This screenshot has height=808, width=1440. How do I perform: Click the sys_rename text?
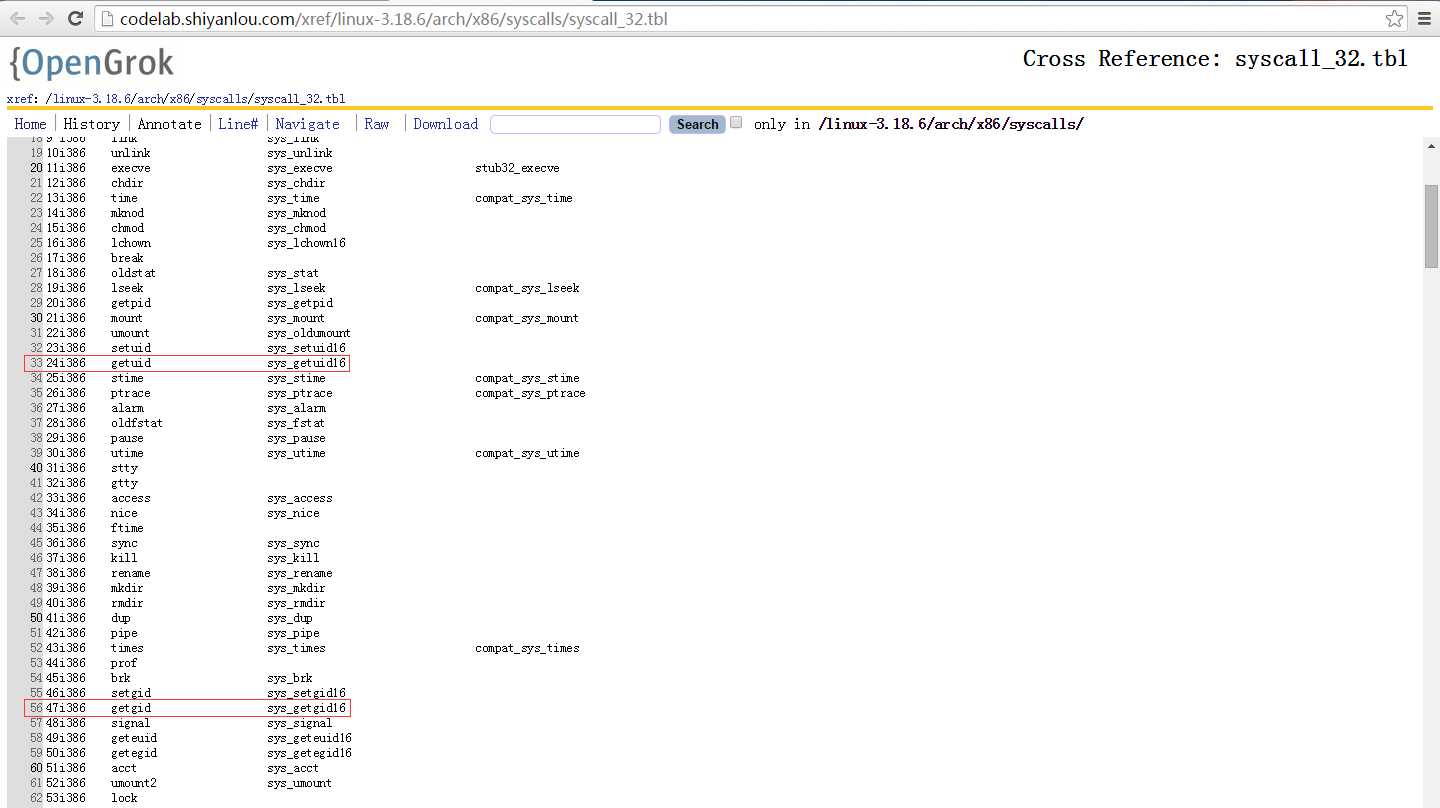pos(300,573)
